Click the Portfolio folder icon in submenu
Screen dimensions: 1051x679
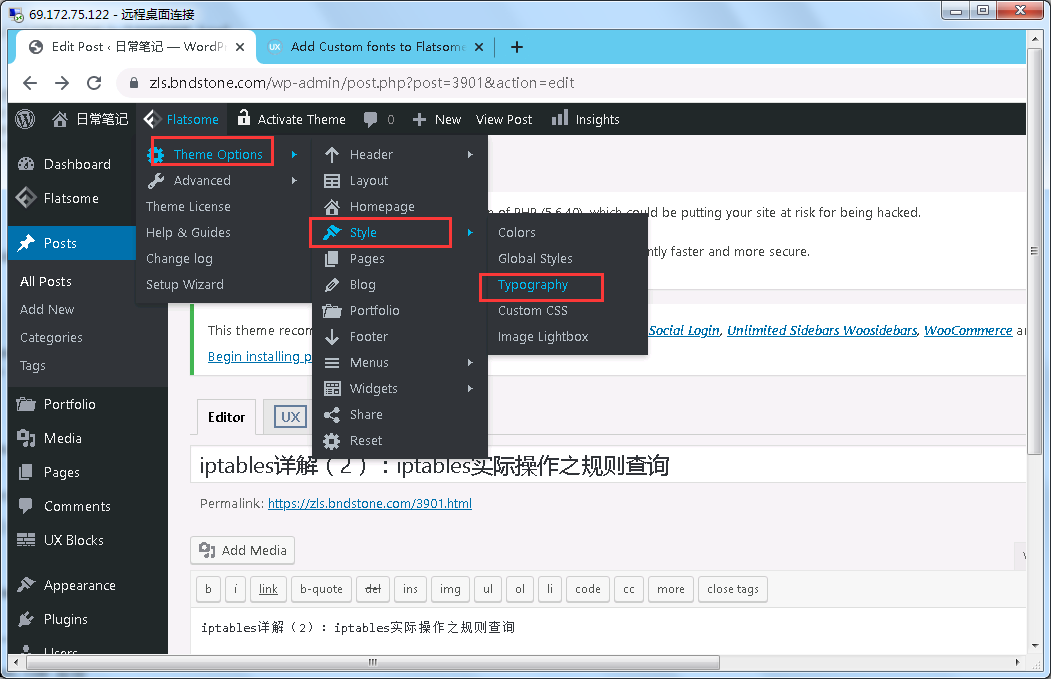click(332, 311)
